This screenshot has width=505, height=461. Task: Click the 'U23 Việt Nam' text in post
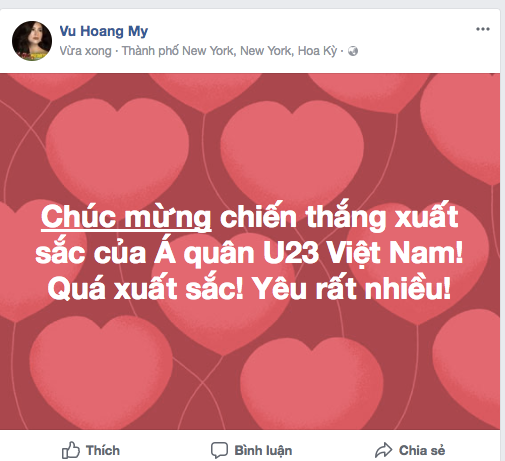pyautogui.click(x=363, y=253)
